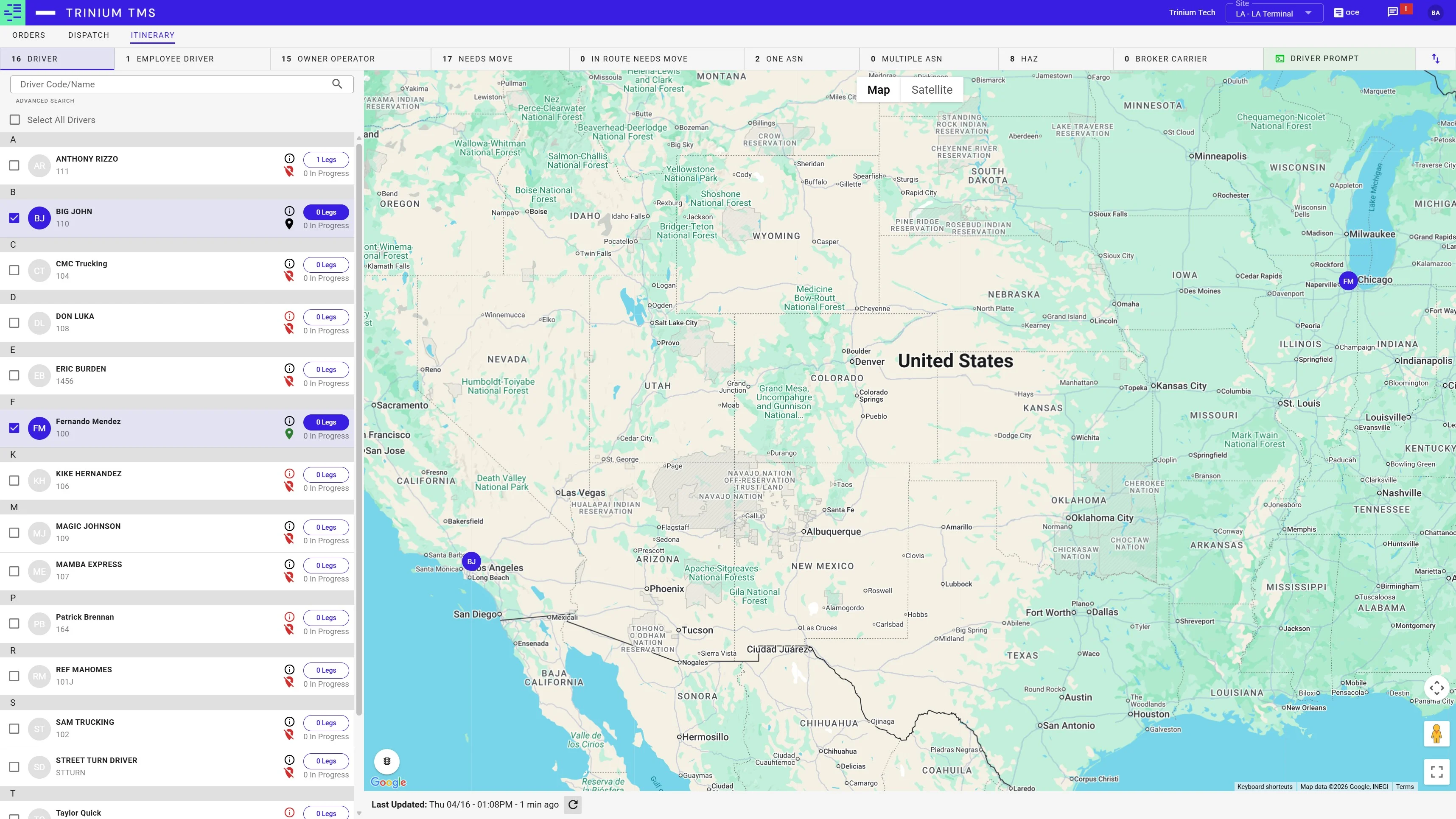Uncheck the BIG JOHN driver checkbox
This screenshot has height=819, width=1456.
14,218
